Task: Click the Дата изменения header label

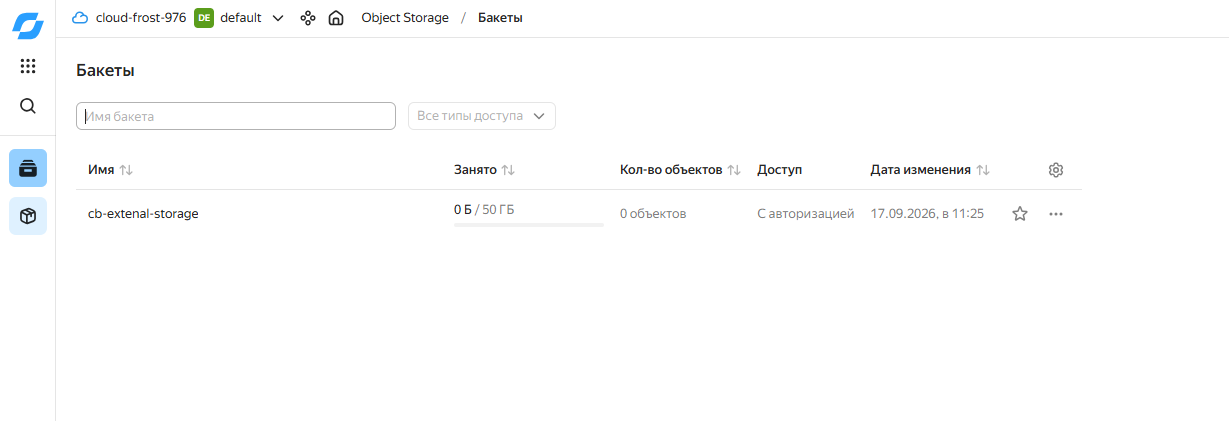Action: [x=921, y=170]
